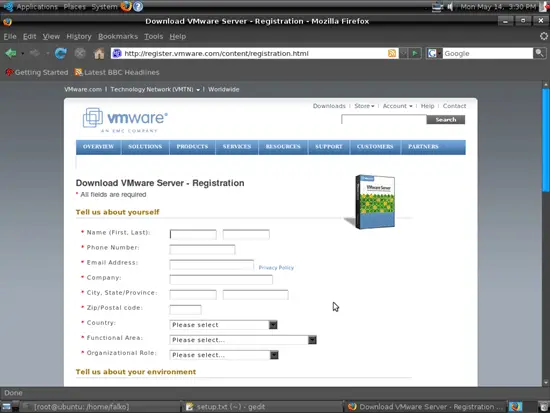This screenshot has height=413, width=550.
Task: Open the search engine selector arrow
Action: pos(439,53)
